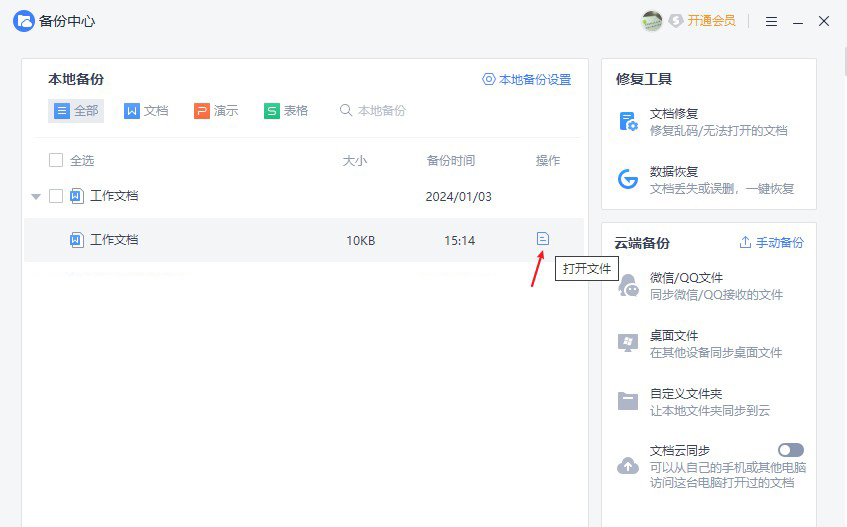Screen dimensions: 847x527
Task: Click the 让本地文件夹同步到云 description
Action: click(710, 410)
